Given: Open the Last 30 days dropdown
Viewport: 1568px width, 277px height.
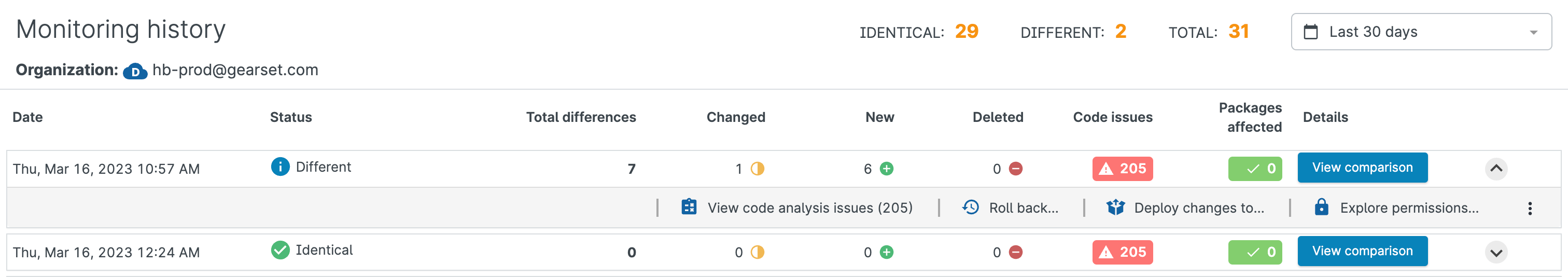Looking at the screenshot, I should (1421, 32).
